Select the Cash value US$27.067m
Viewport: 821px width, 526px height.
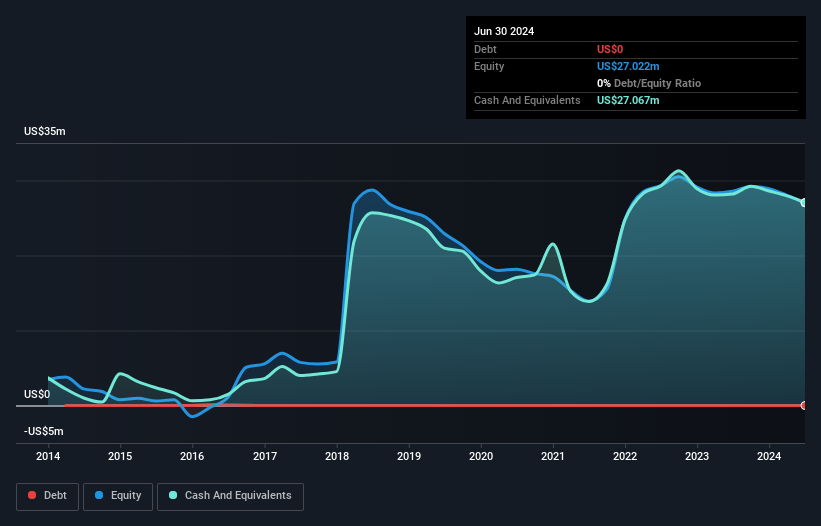(x=628, y=100)
